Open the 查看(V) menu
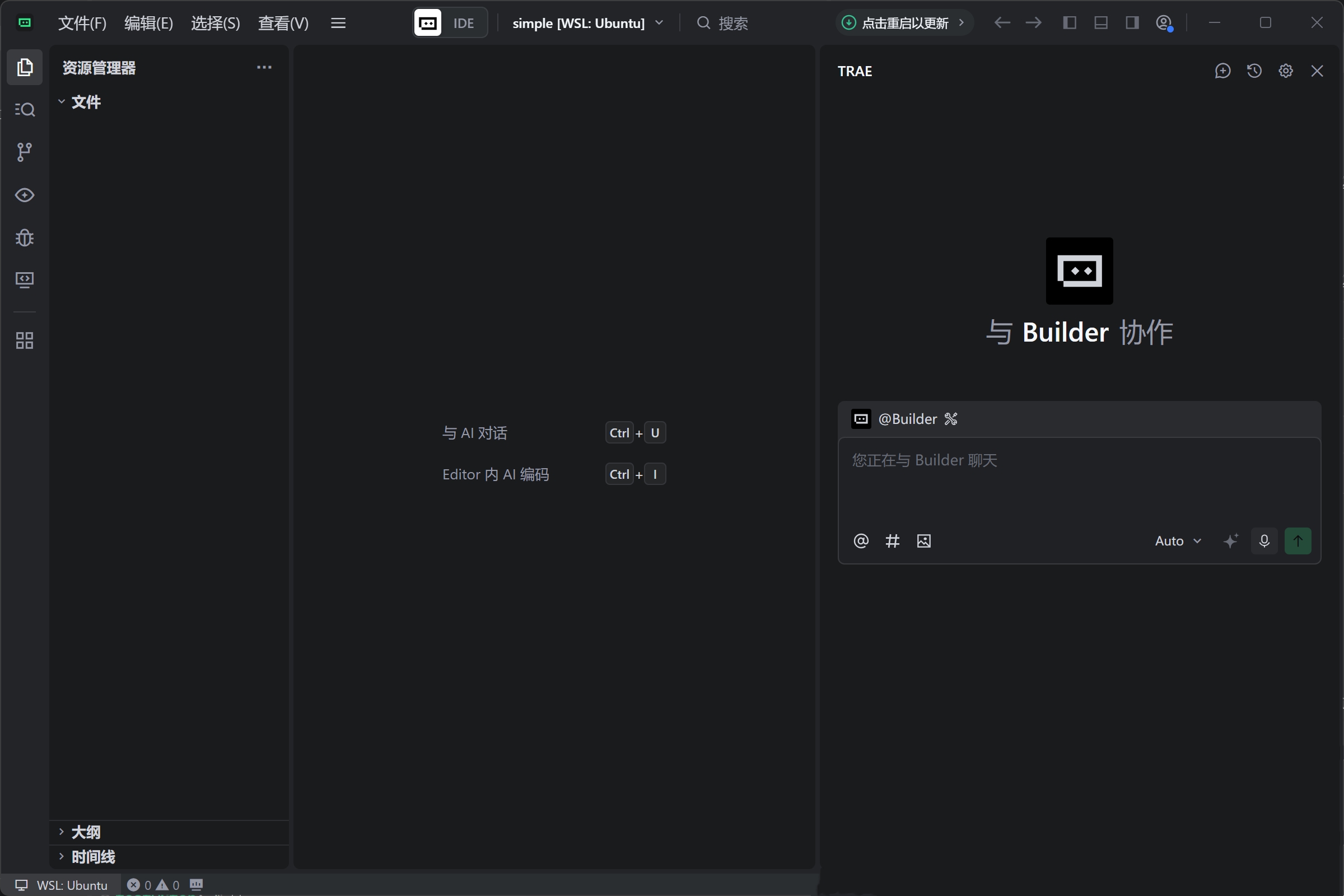 283,23
